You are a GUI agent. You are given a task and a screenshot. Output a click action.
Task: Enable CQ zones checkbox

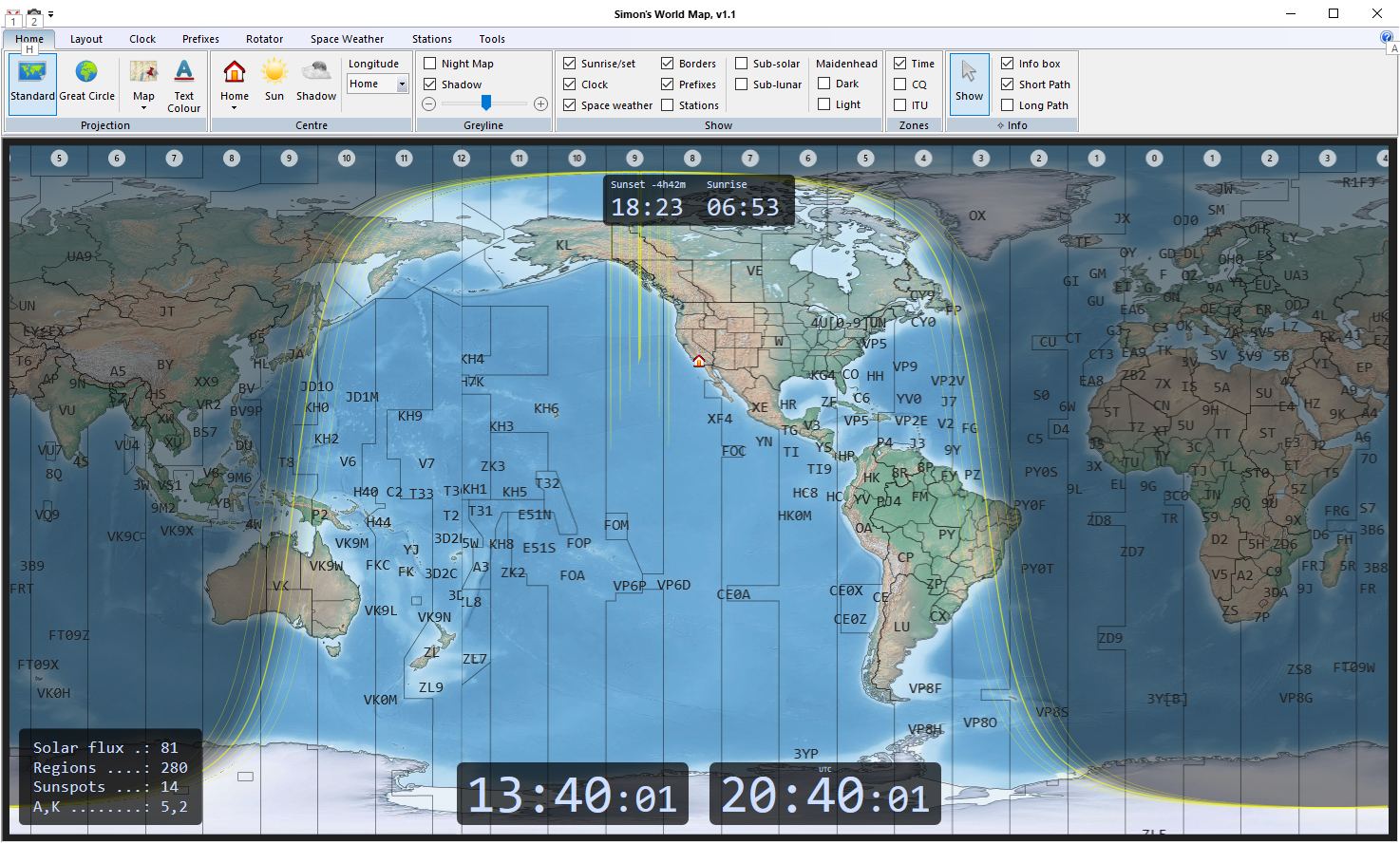coord(900,84)
